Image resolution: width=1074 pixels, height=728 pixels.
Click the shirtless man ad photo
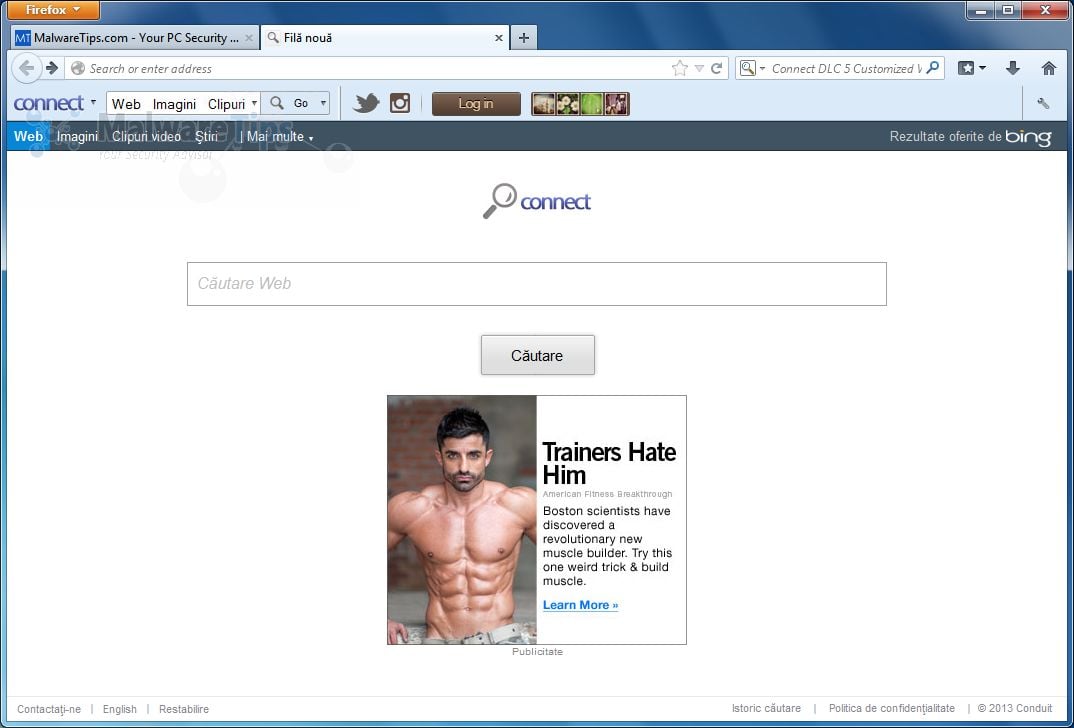(x=462, y=520)
